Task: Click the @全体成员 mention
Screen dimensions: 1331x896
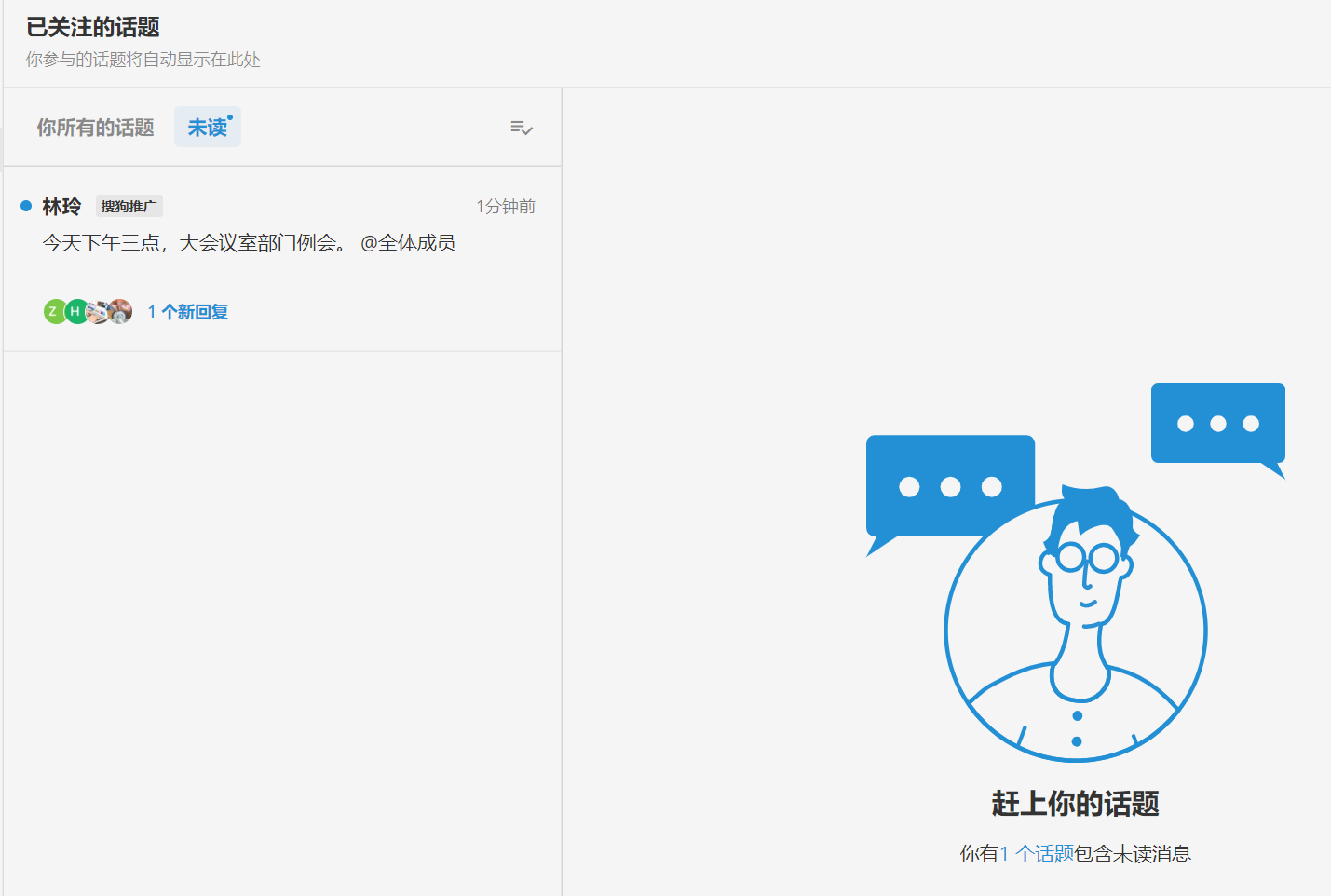Action: [x=408, y=242]
